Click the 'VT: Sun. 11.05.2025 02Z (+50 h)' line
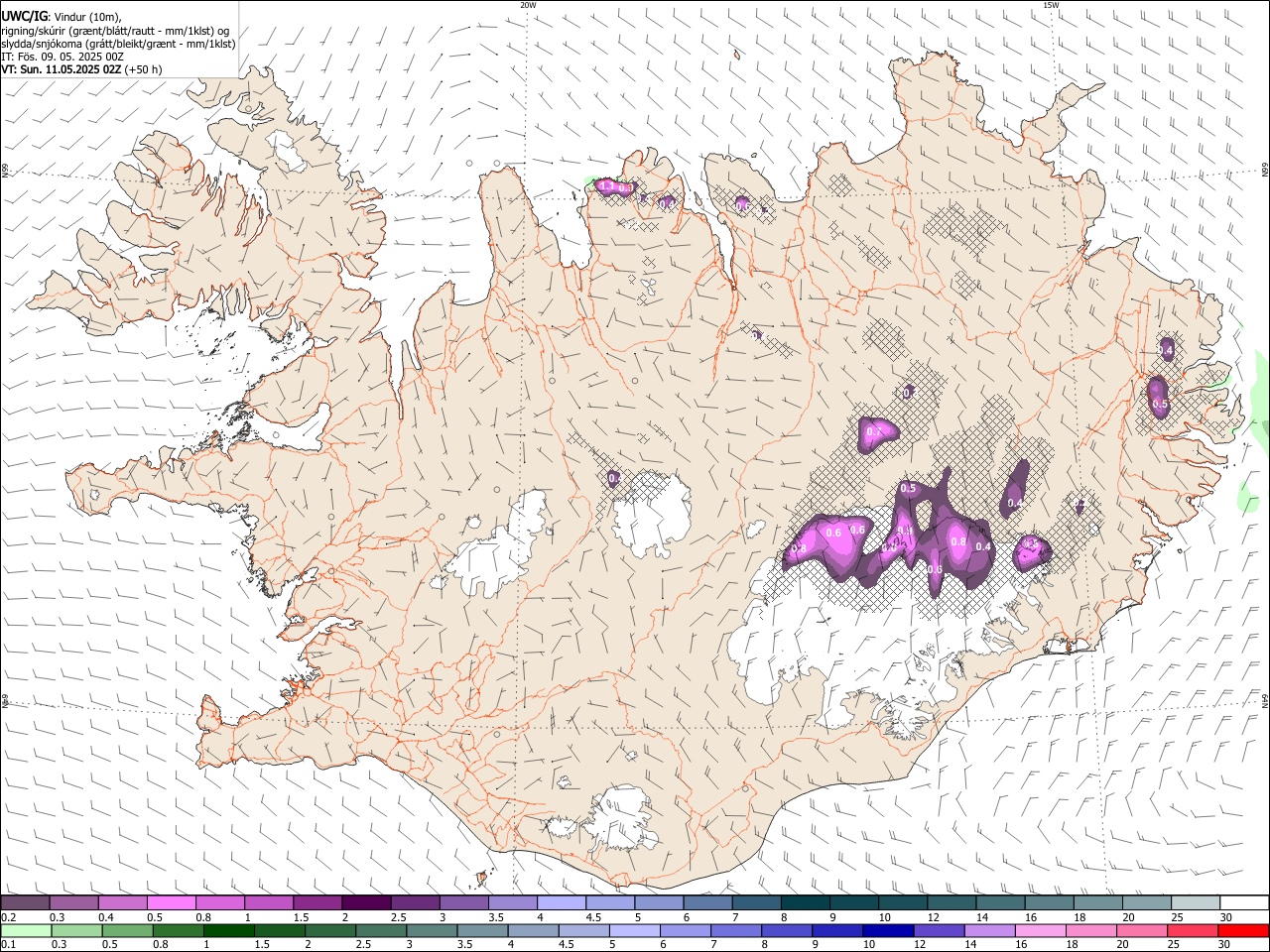This screenshot has height=952, width=1270. click(81, 69)
